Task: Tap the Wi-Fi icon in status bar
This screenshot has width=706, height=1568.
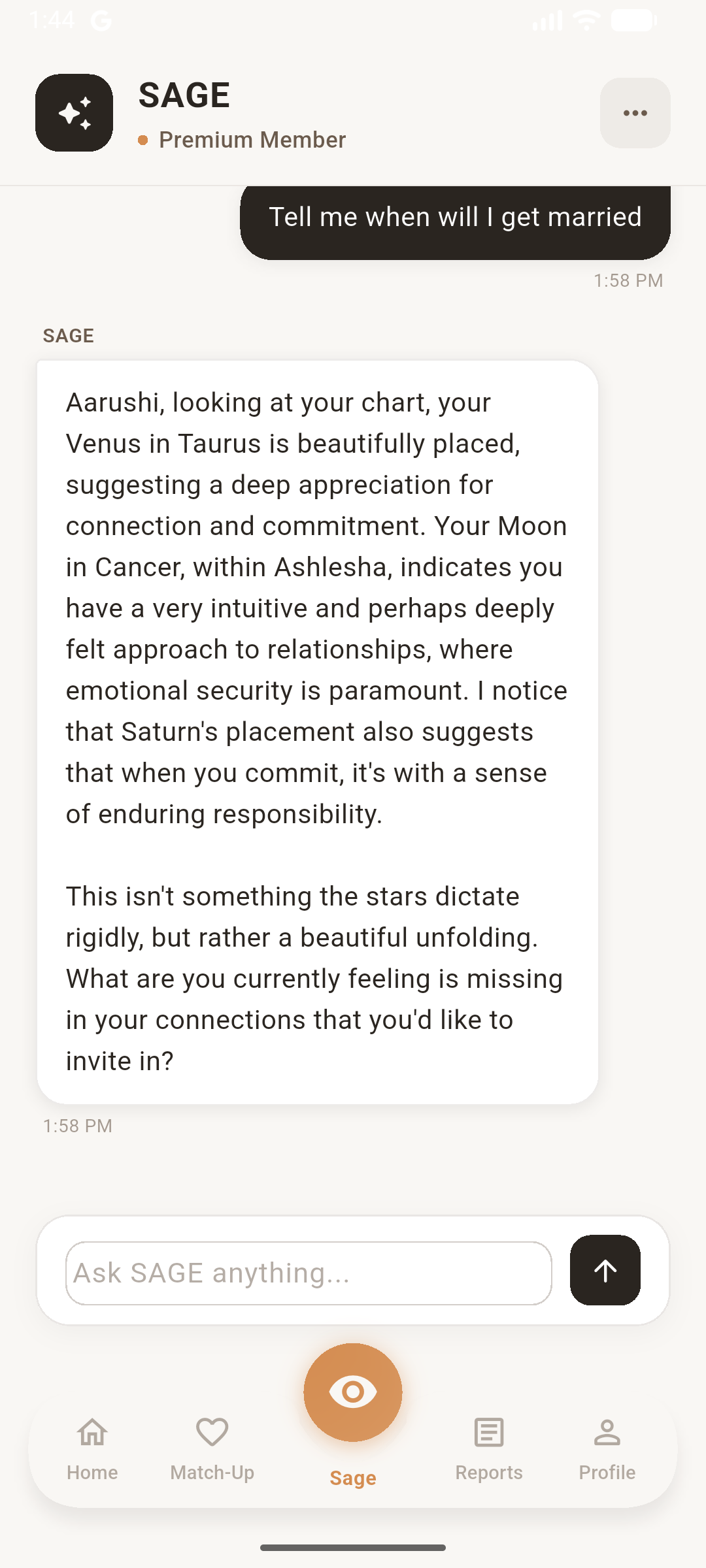Action: (586, 20)
